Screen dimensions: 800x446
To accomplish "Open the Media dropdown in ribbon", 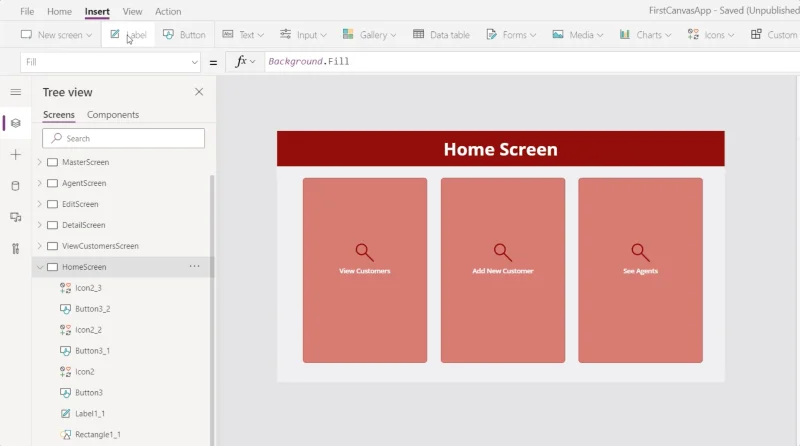I will pos(578,35).
